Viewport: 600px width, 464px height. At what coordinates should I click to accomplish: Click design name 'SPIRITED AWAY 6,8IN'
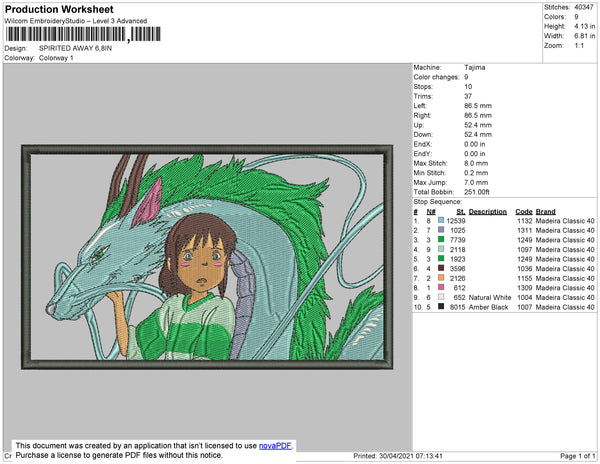[75, 48]
